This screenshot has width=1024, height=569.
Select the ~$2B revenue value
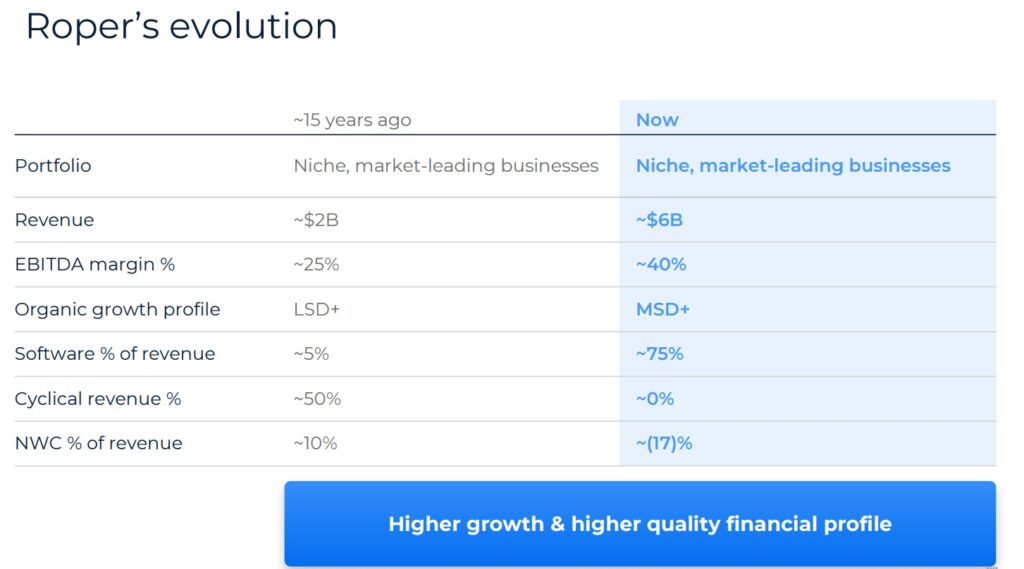pyautogui.click(x=316, y=220)
